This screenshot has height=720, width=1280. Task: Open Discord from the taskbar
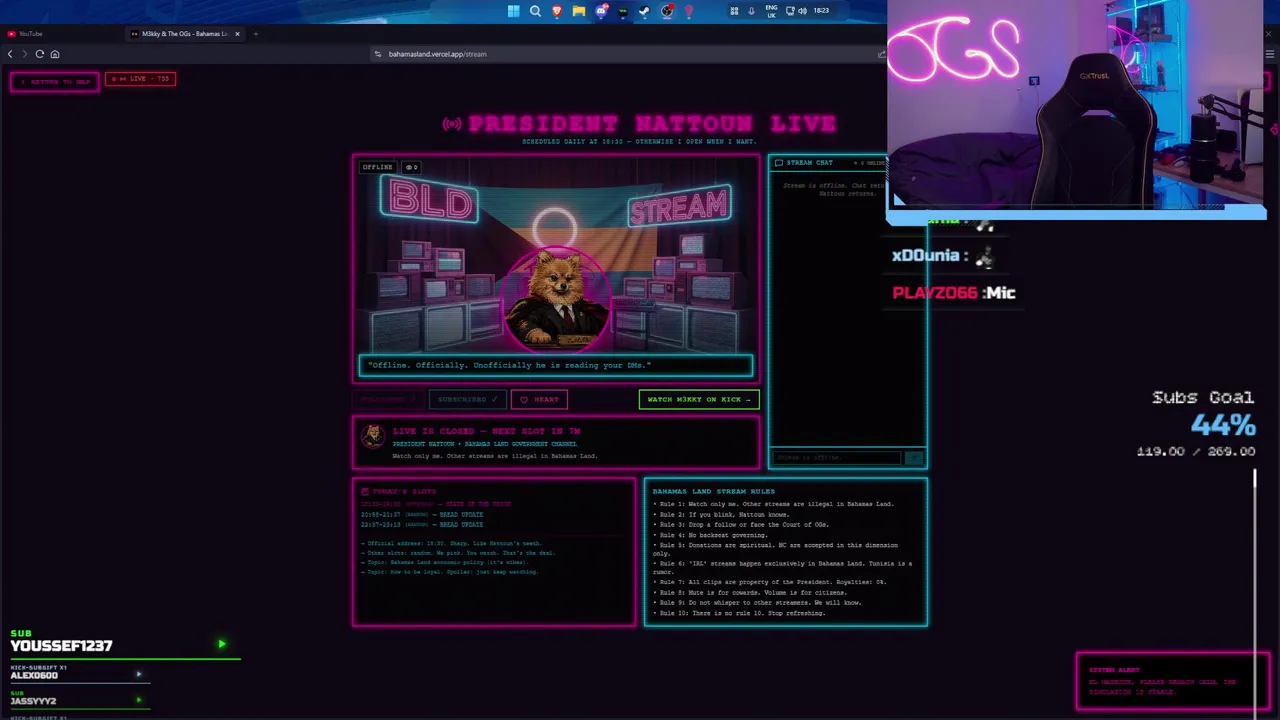coord(601,11)
